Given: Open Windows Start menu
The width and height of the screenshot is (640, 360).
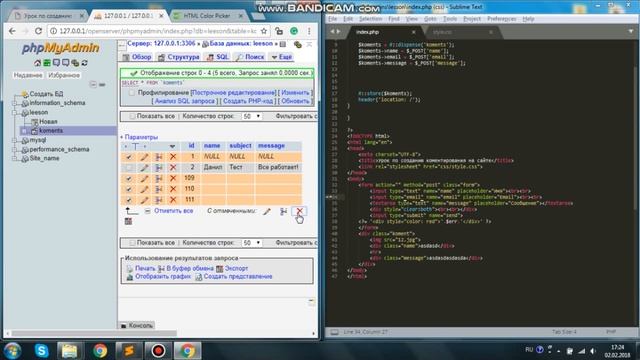Looking at the screenshot, I should 12,351.
